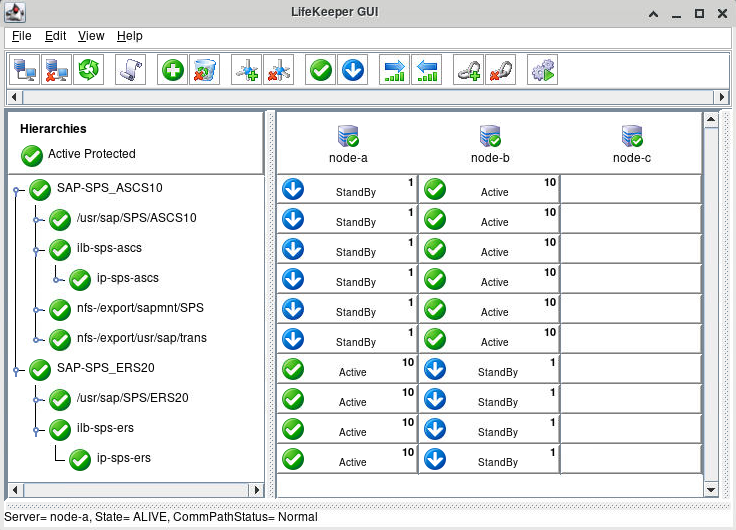The image size is (736, 530).
Task: Click the Out of Service blue arrow toolbar icon
Action: point(353,70)
